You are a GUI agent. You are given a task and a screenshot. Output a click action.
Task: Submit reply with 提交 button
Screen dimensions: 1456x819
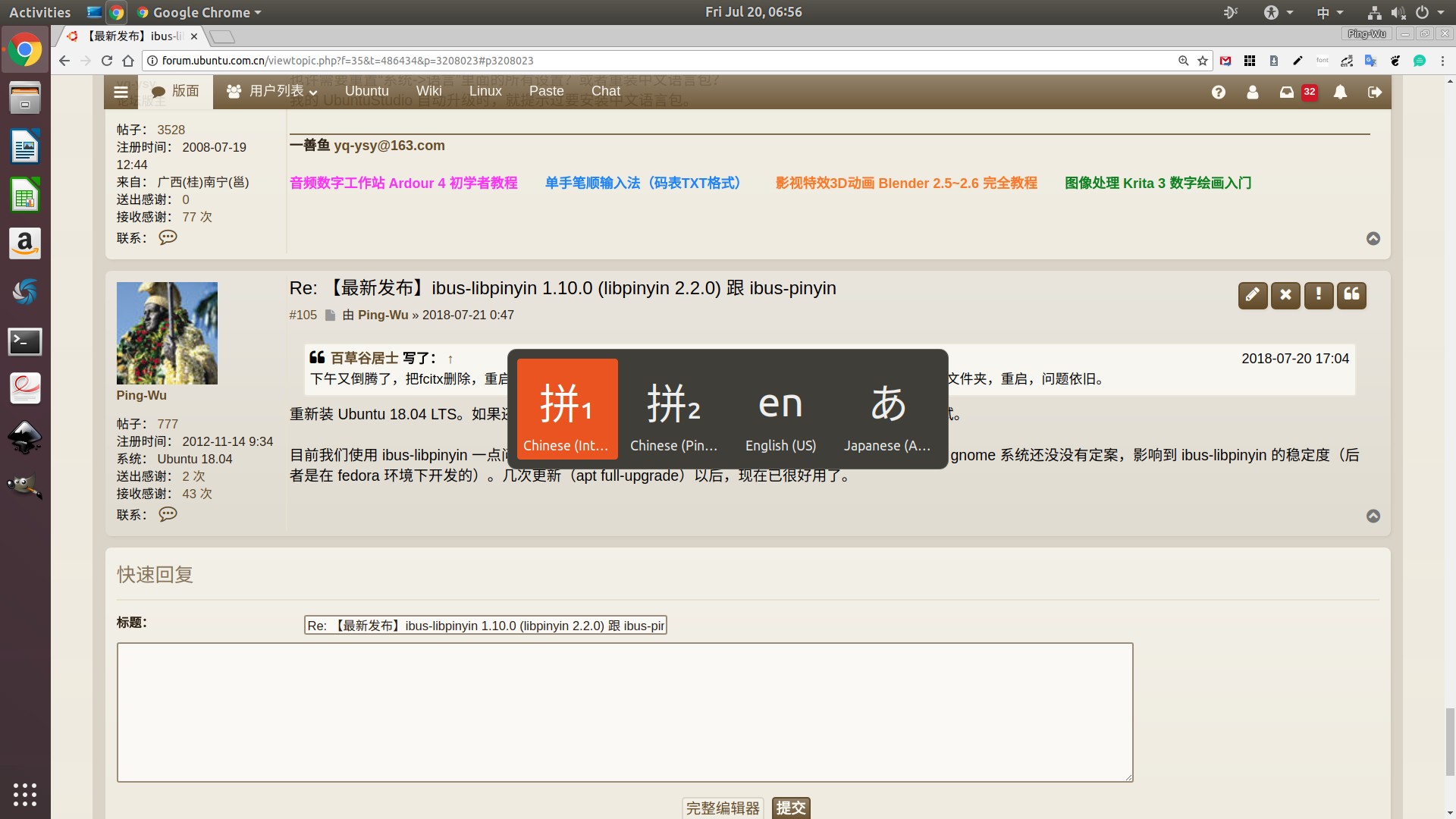(791, 808)
